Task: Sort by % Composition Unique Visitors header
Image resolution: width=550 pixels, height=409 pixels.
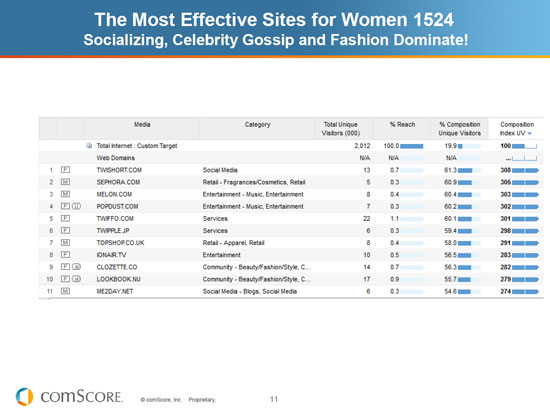Action: point(459,128)
